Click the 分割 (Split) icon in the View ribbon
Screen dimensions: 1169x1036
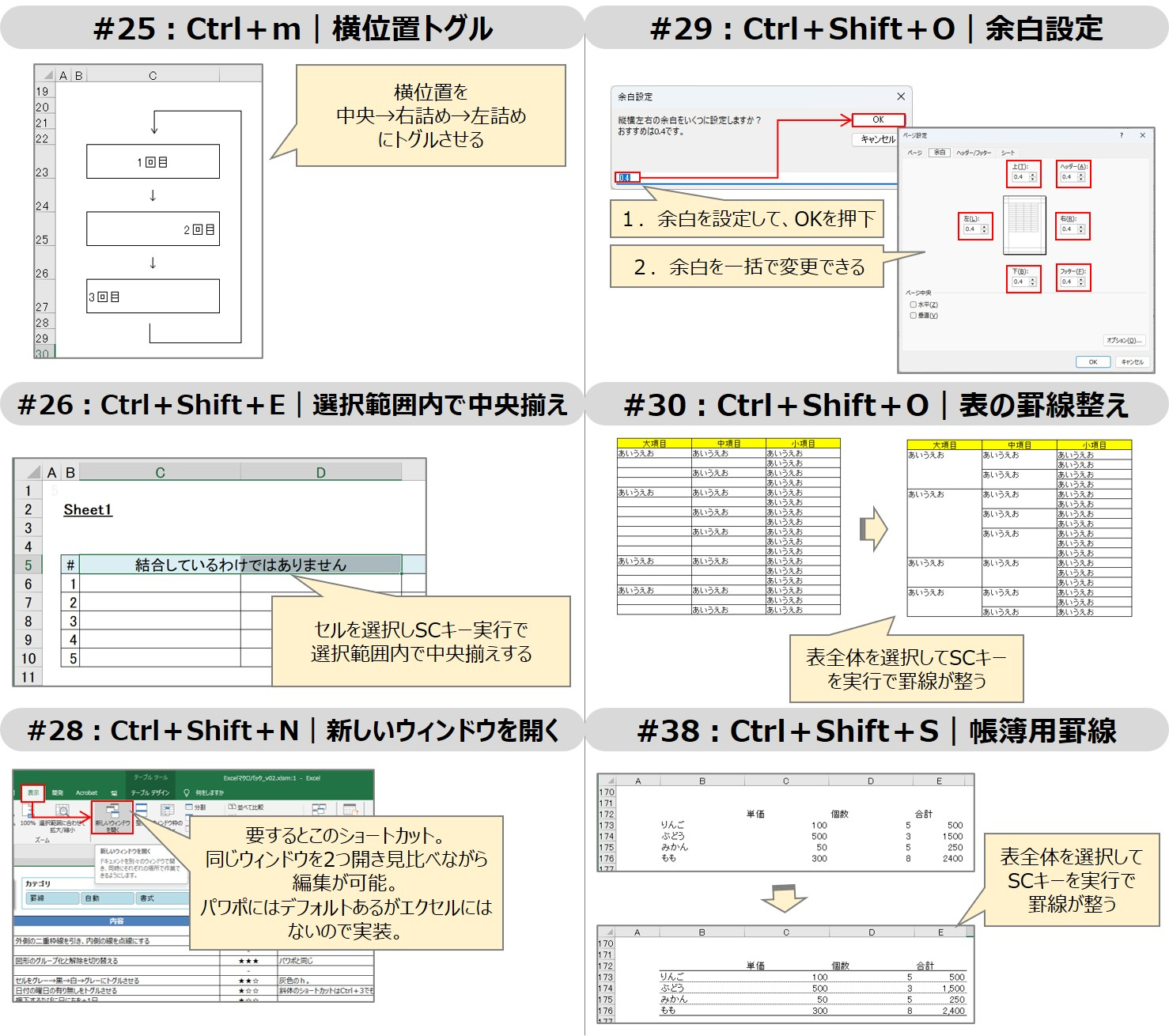click(189, 807)
